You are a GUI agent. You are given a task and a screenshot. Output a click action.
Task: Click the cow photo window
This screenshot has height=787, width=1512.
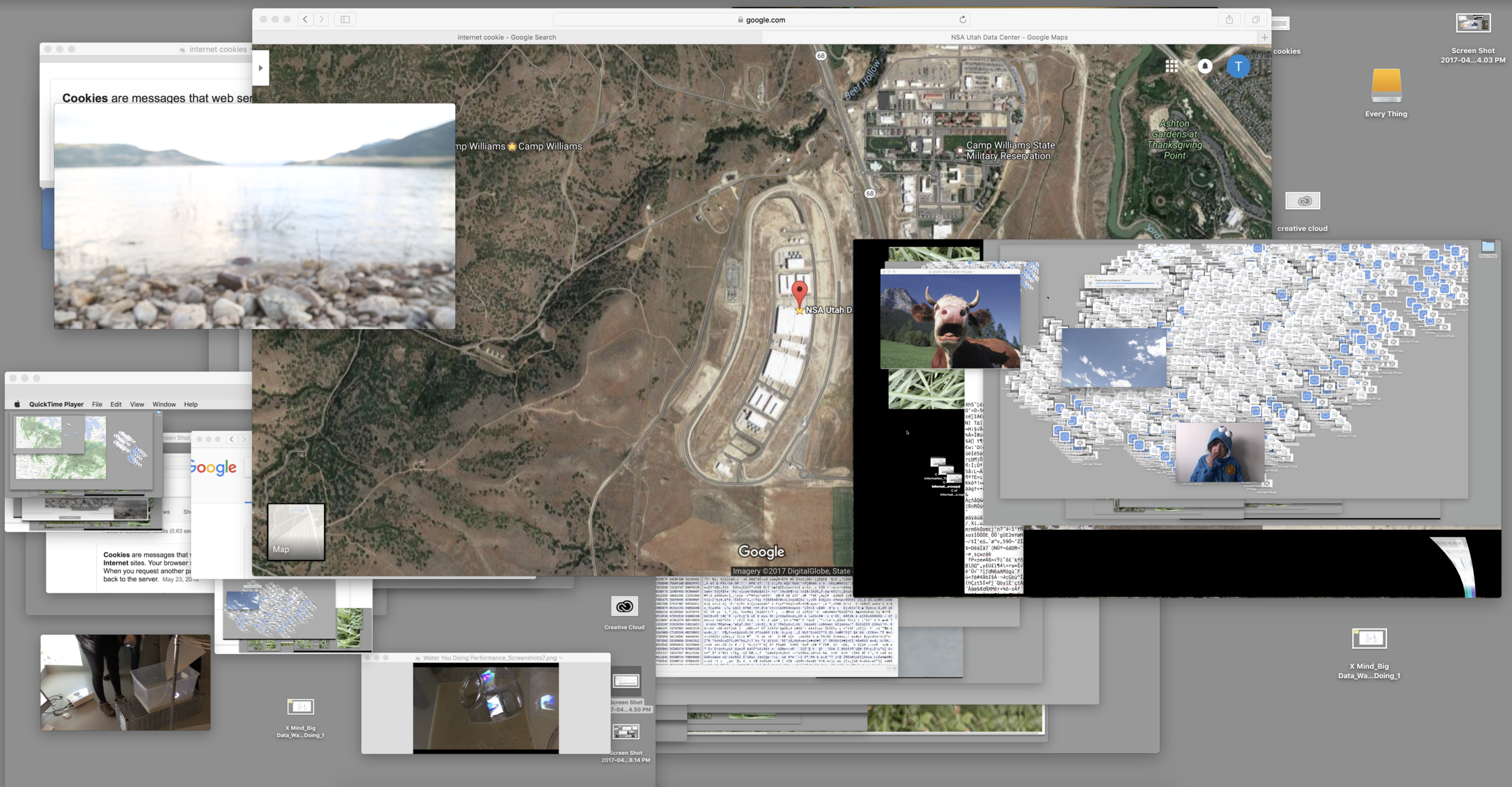pyautogui.click(x=950, y=321)
